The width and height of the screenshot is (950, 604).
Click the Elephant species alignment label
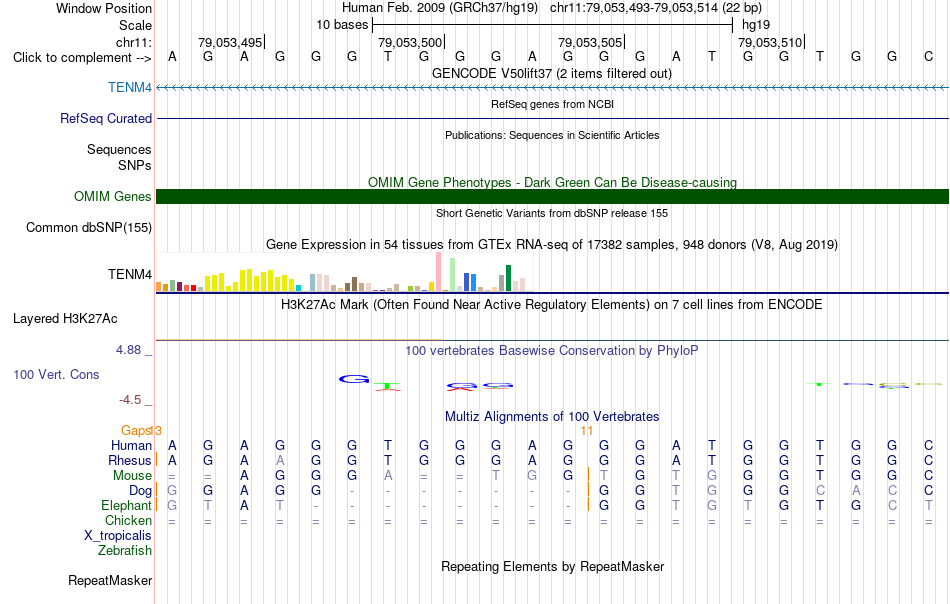[x=127, y=506]
